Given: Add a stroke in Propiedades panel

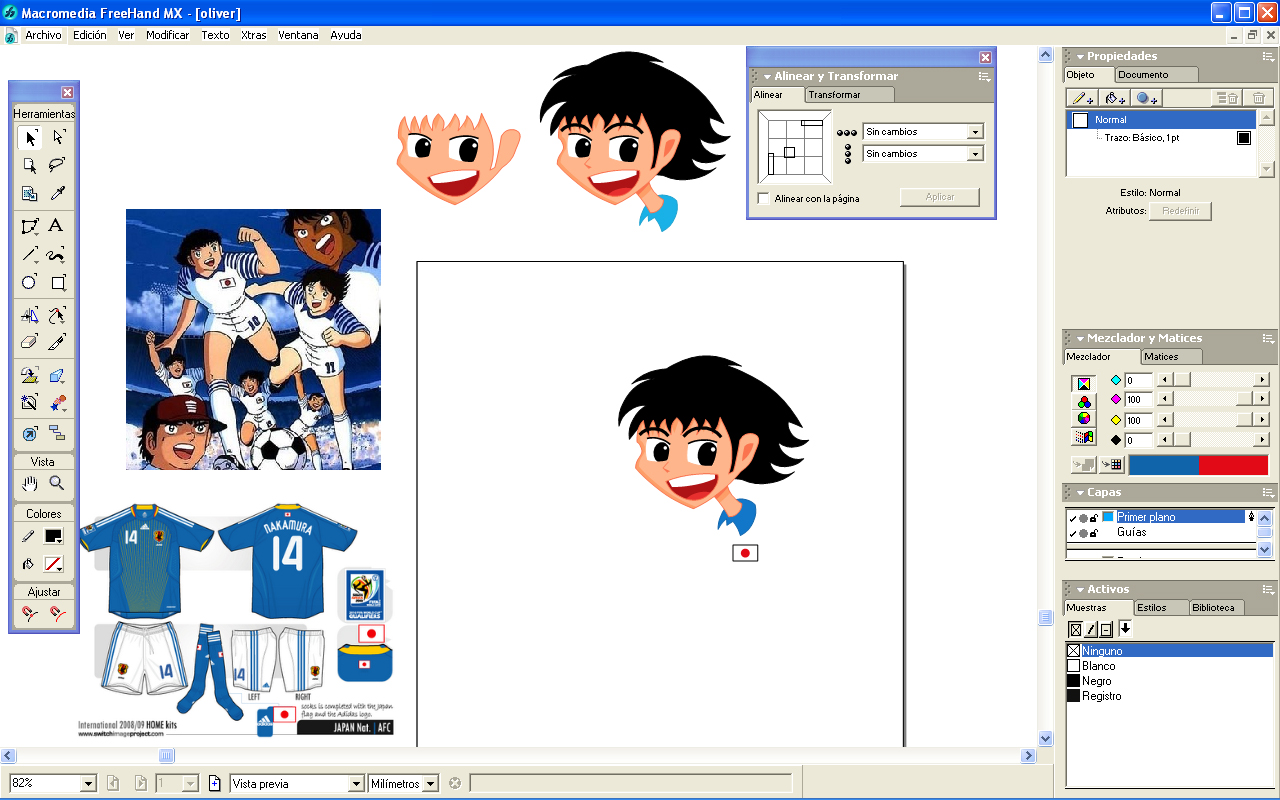Looking at the screenshot, I should click(x=1082, y=98).
